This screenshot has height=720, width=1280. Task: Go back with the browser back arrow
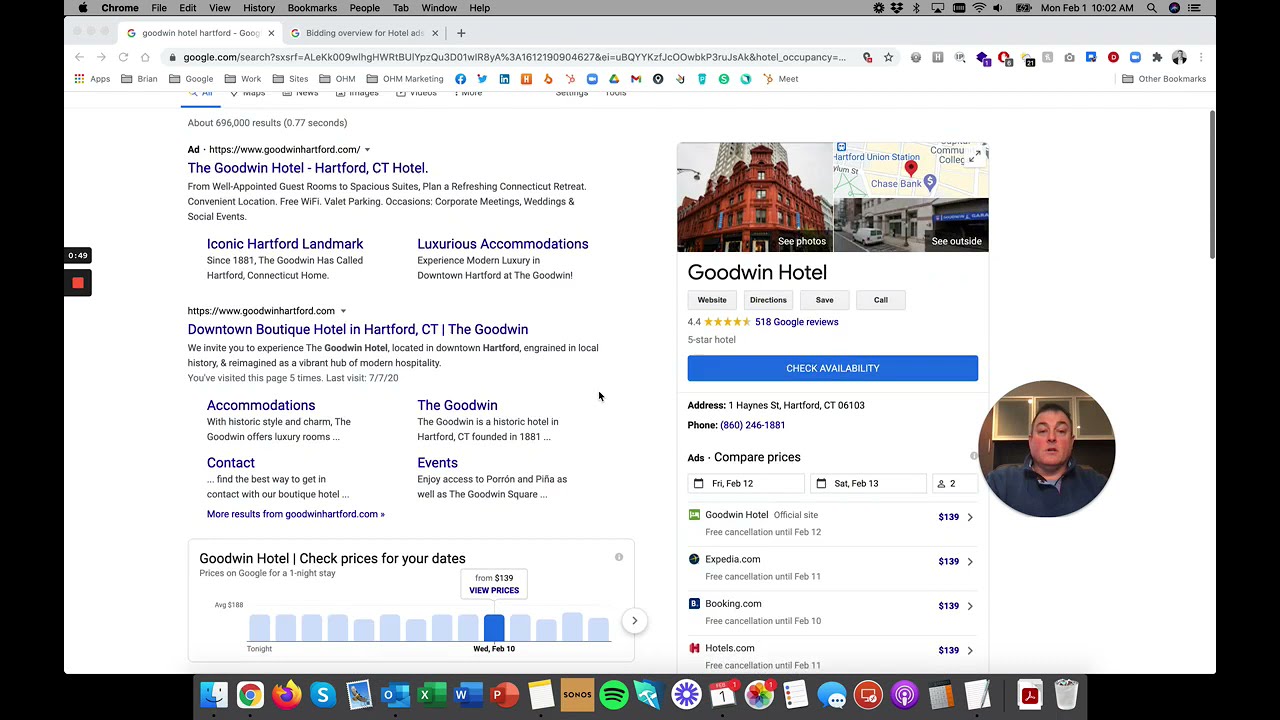click(x=79, y=57)
